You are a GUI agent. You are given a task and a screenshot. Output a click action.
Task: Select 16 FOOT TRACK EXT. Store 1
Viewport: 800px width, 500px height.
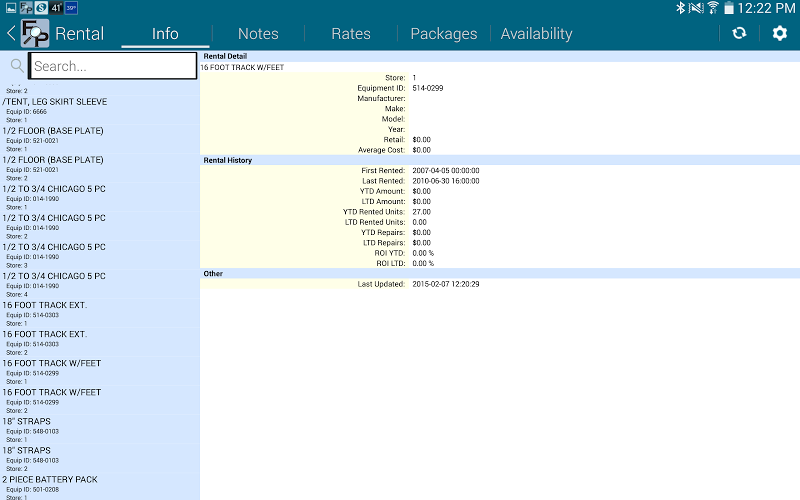pyautogui.click(x=99, y=314)
